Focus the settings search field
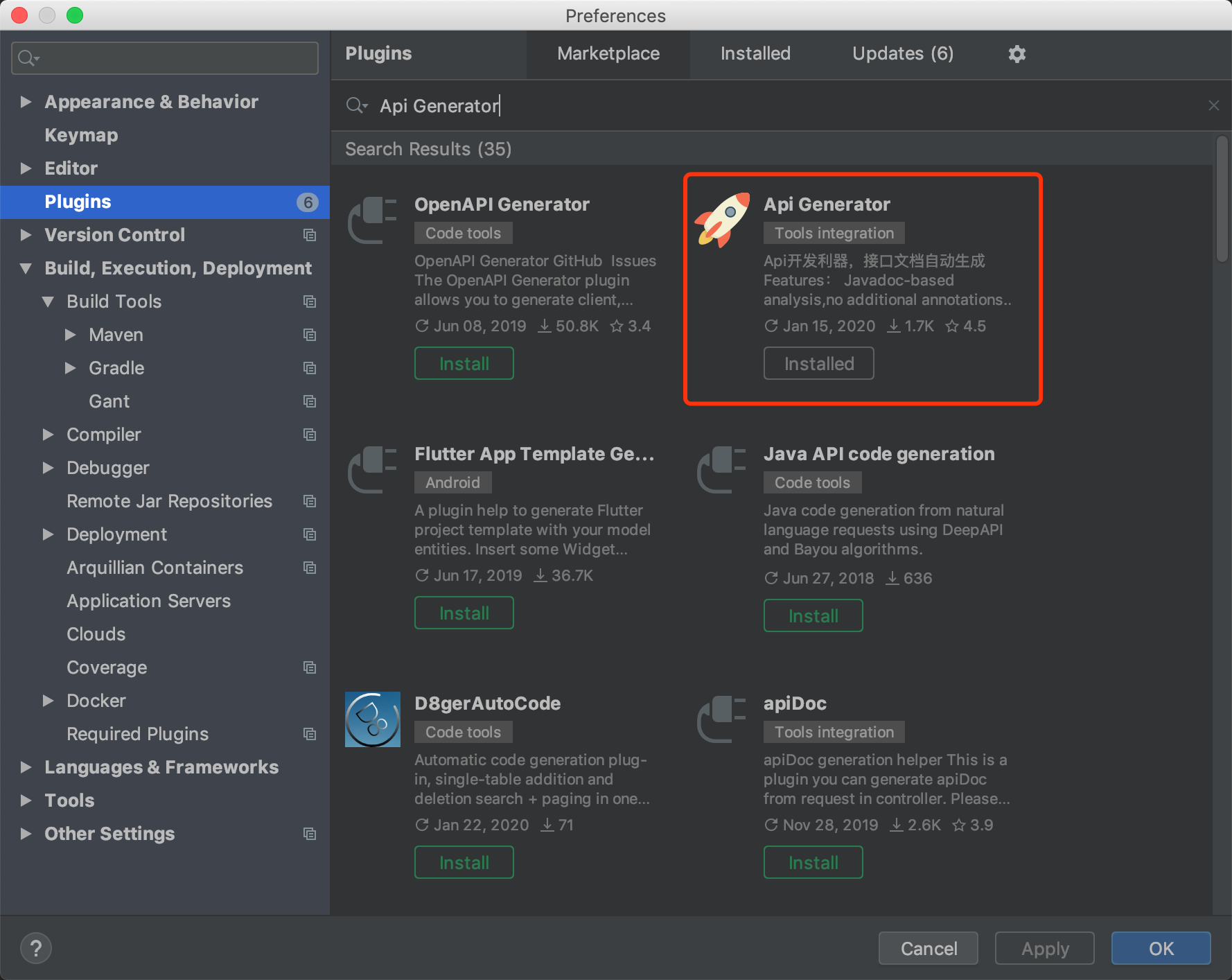1232x980 pixels. (165, 58)
